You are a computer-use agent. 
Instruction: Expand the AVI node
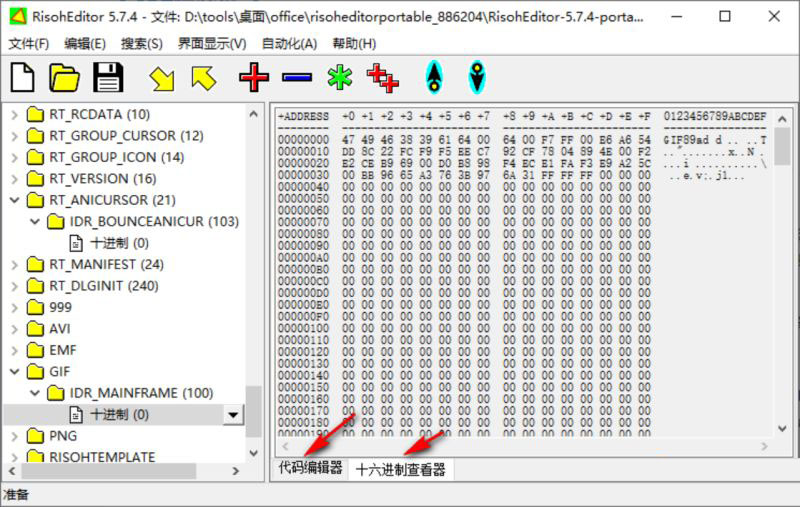15,329
